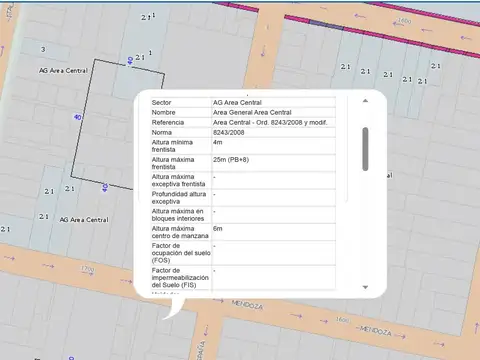Click the 'Nombre' row label
This screenshot has height=360, width=480.
[163, 112]
